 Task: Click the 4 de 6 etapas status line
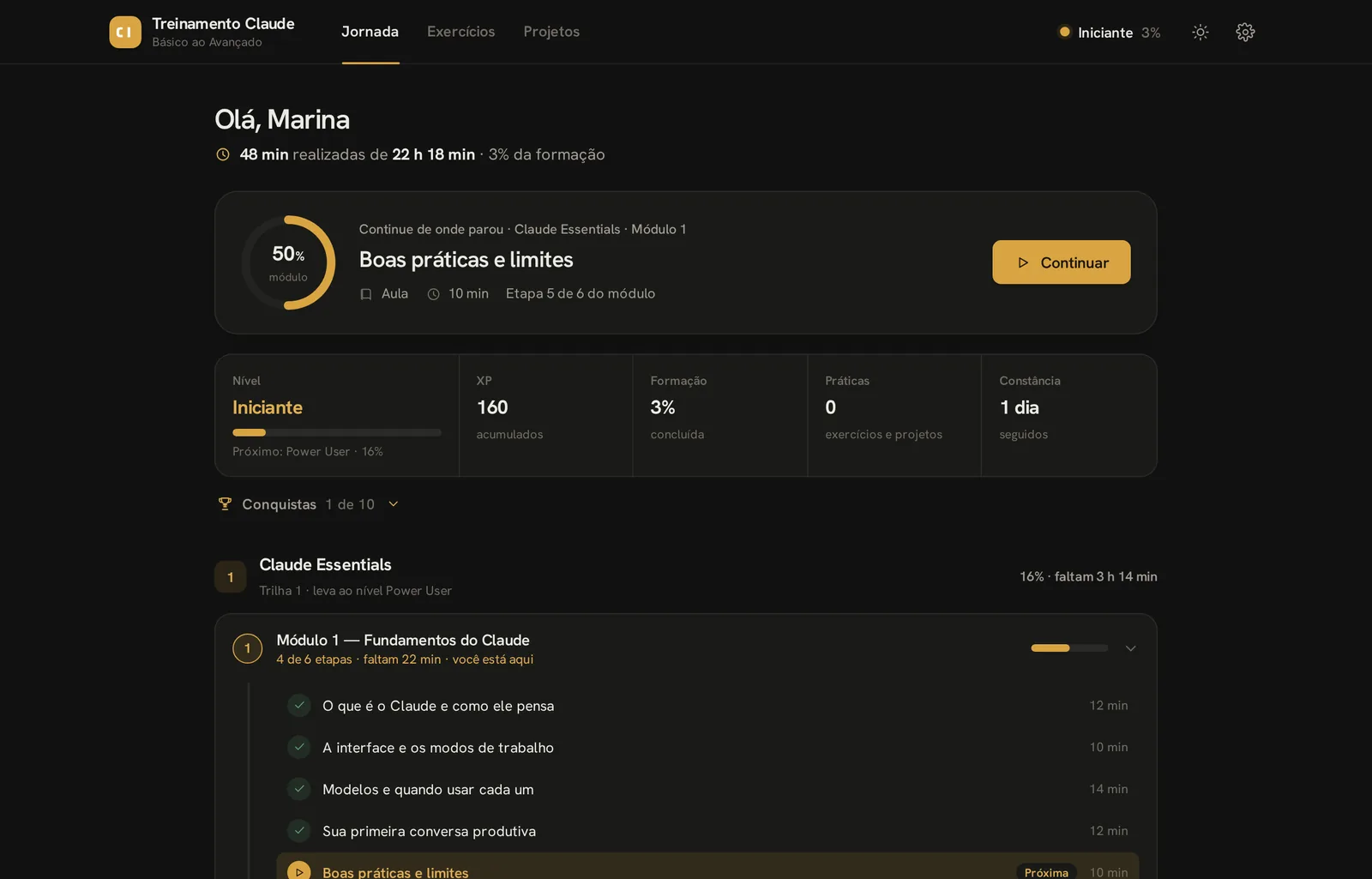coord(405,659)
